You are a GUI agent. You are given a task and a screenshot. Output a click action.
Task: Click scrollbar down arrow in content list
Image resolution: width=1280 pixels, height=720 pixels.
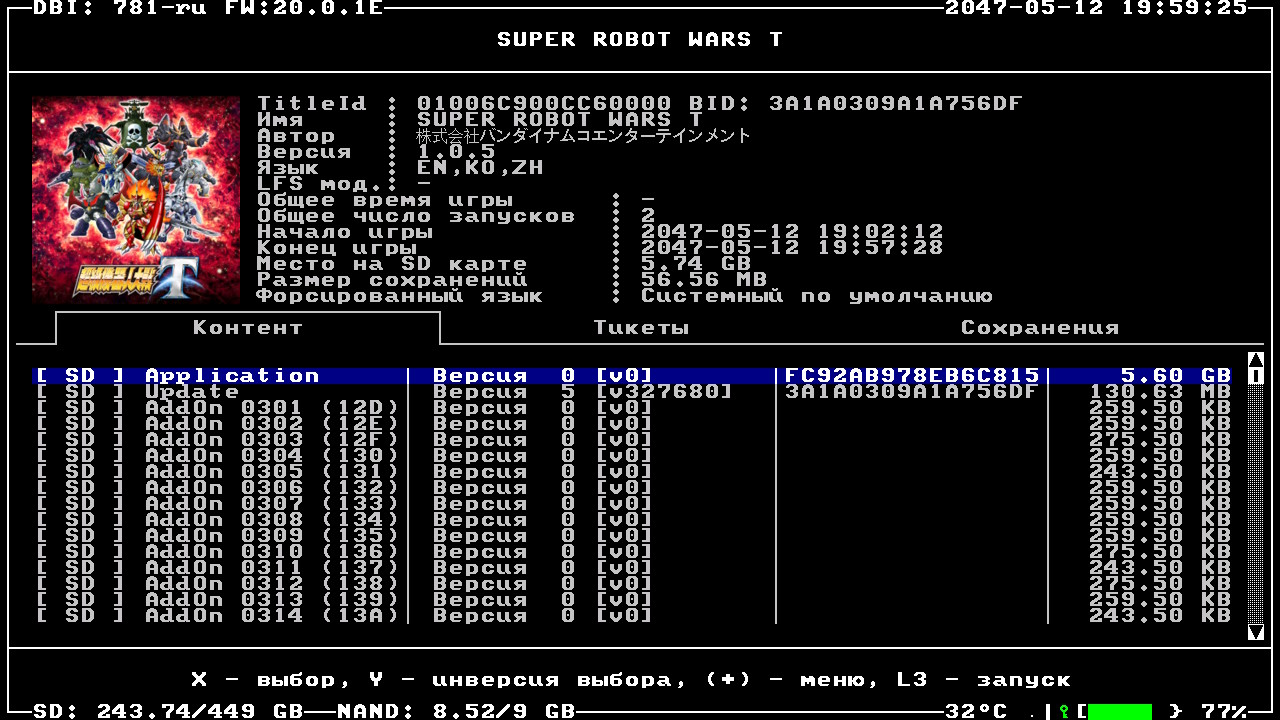pyautogui.click(x=1256, y=632)
